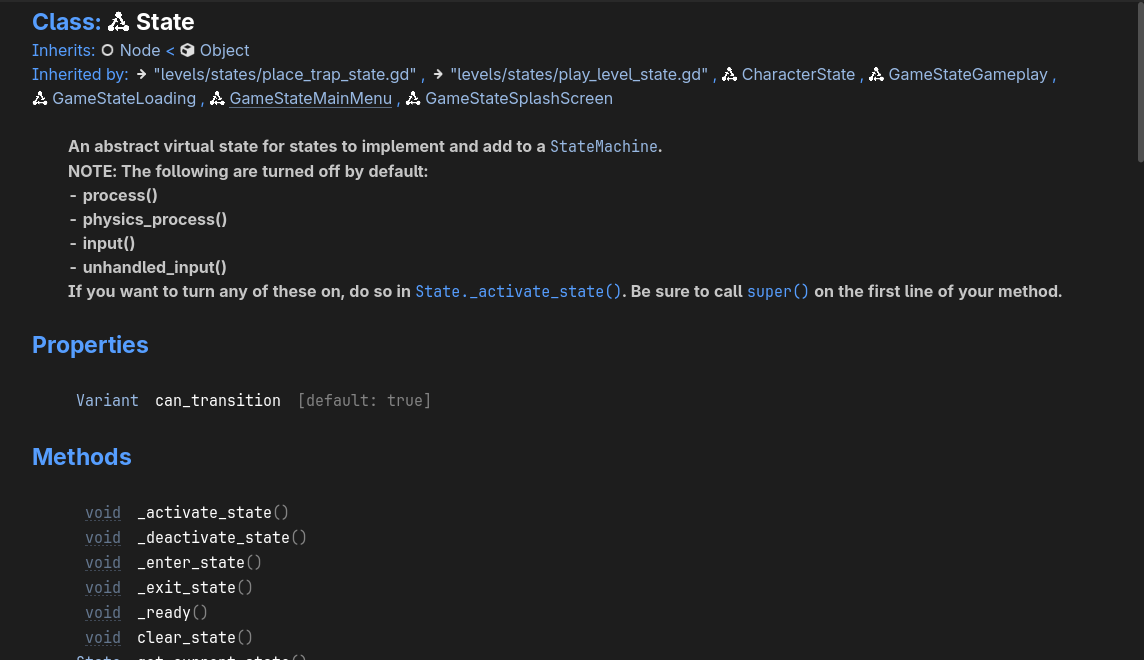Click the Object cube icon

[x=188, y=50]
